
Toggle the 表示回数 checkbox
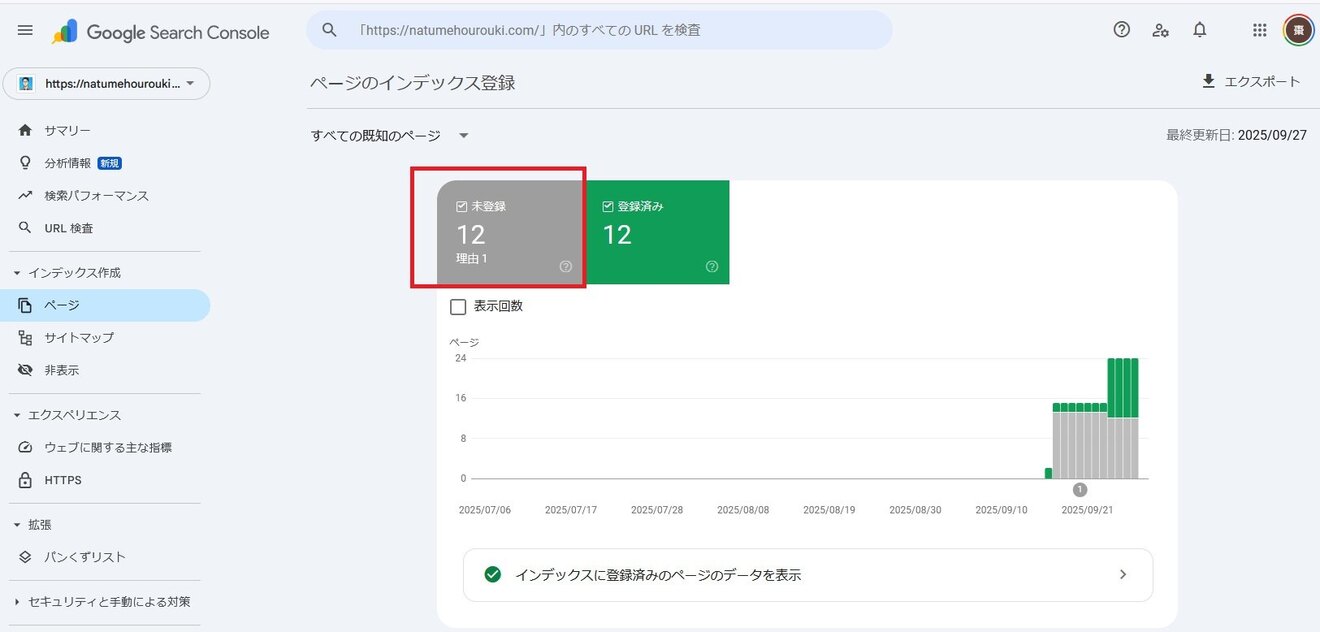[458, 306]
